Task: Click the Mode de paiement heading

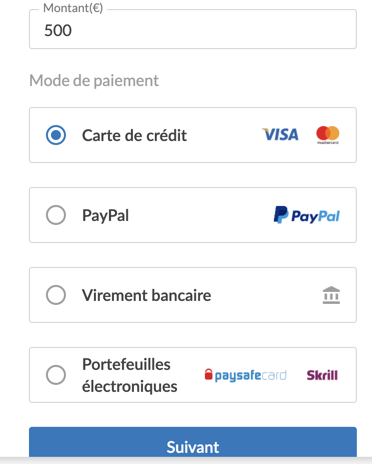Action: 94,81
